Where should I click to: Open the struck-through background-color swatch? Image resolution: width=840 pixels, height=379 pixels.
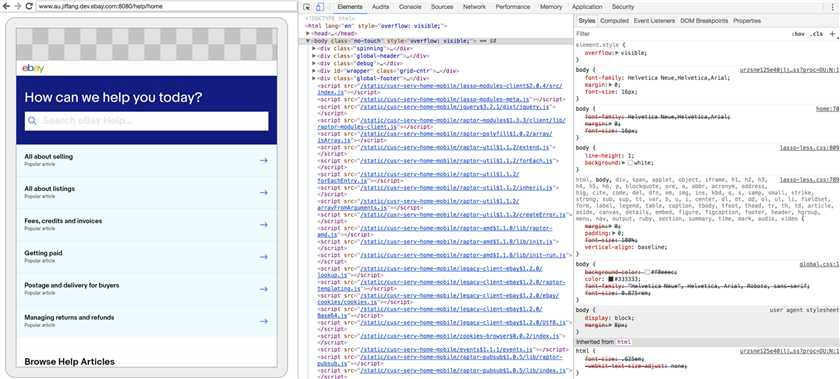coord(648,272)
